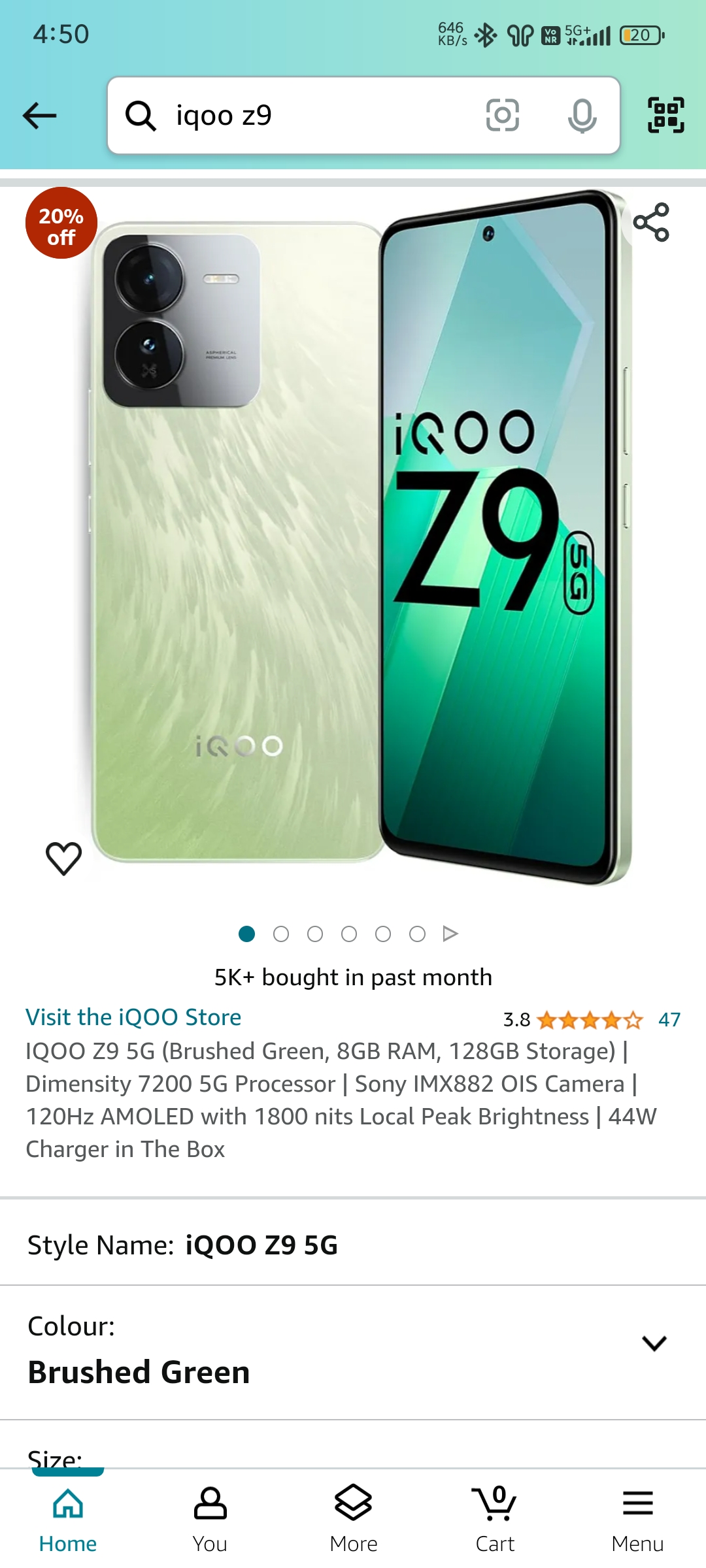Toggle the wishlist heart icon
The height and width of the screenshot is (1568, 706).
63,858
